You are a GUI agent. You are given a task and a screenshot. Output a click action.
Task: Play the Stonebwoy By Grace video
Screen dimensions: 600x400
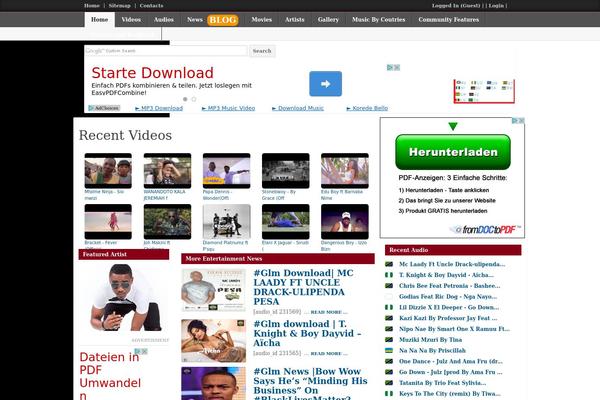click(285, 171)
